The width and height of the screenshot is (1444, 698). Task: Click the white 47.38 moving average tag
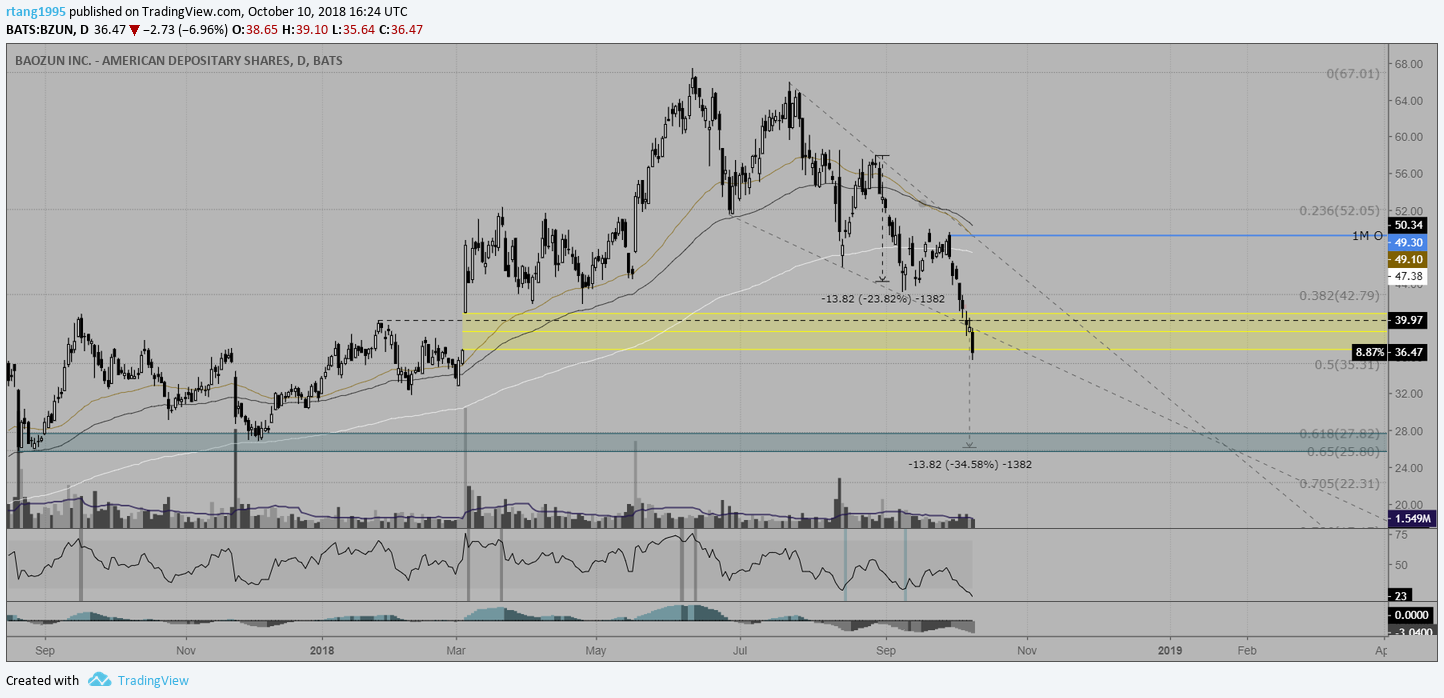(x=1408, y=275)
